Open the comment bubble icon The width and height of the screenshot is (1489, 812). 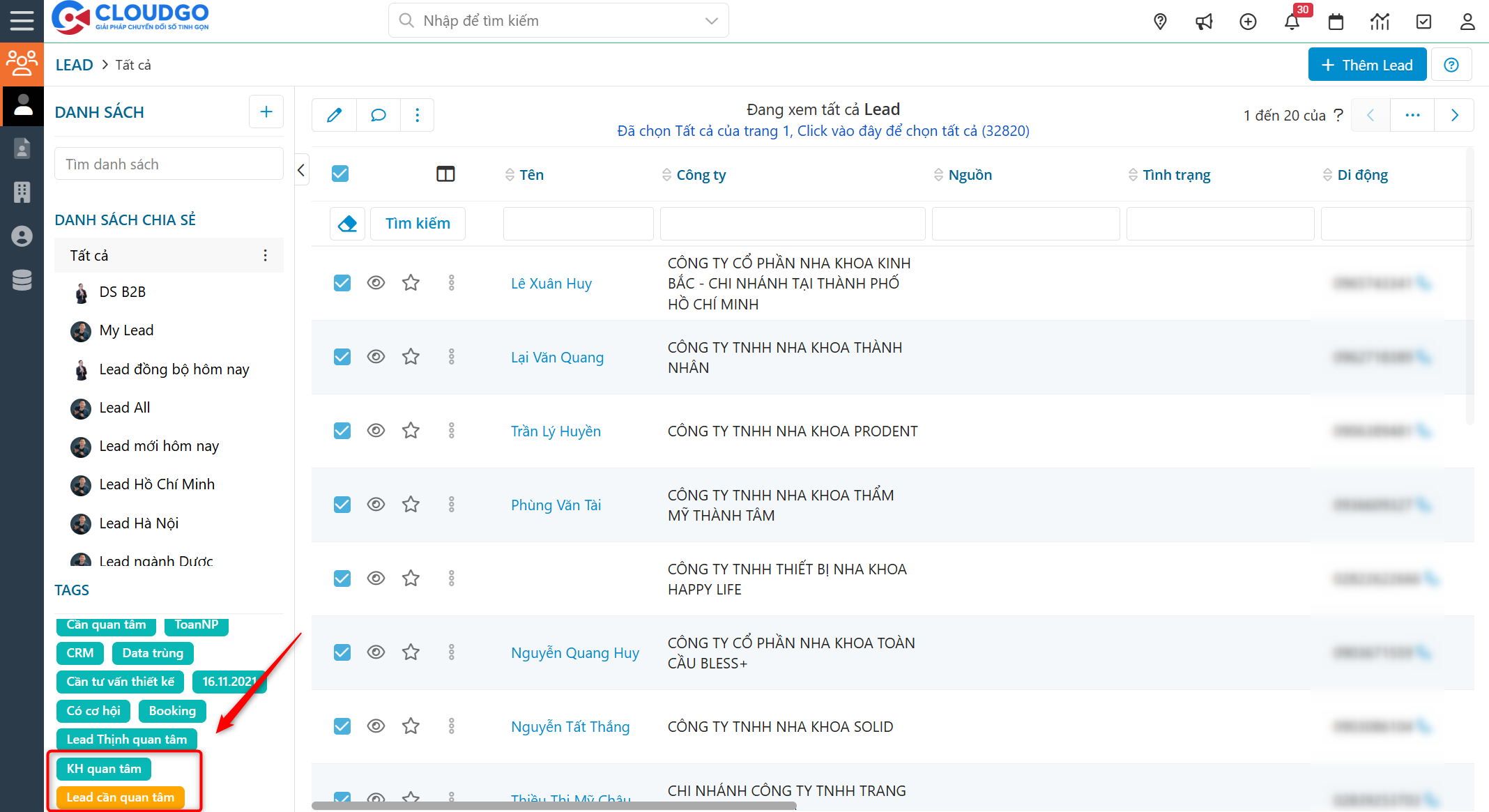coord(379,115)
